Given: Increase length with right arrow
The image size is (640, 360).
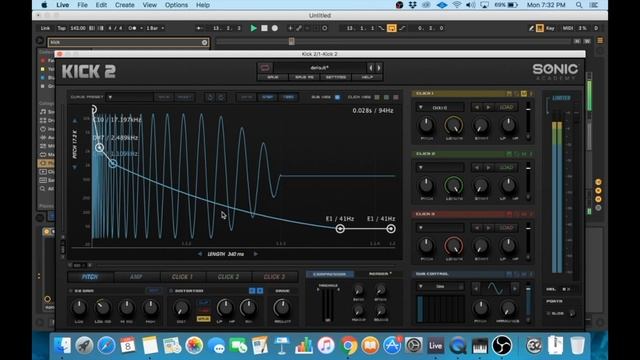Looking at the screenshot, I should coord(256,254).
